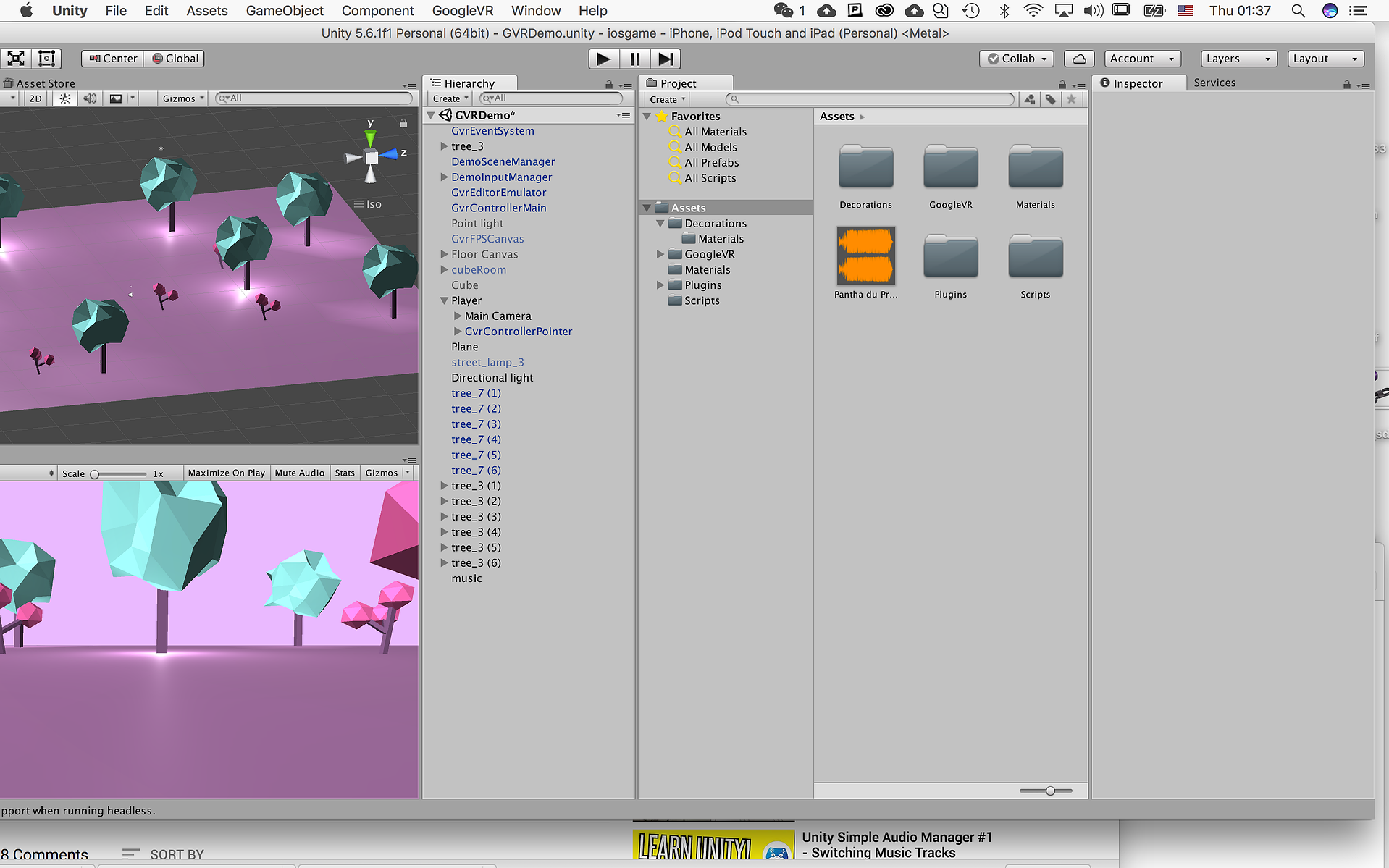This screenshot has width=1389, height=868.
Task: Lock the Inspector panel
Action: click(x=1347, y=85)
